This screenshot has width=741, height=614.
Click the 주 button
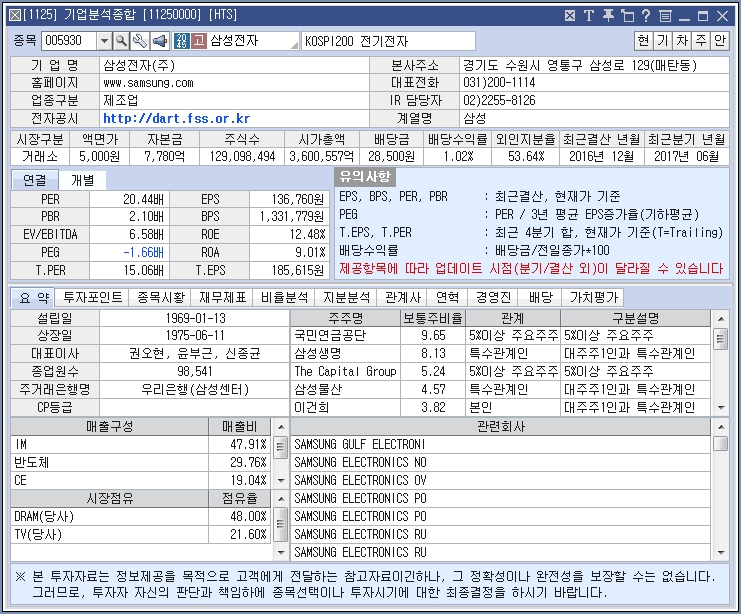click(701, 41)
